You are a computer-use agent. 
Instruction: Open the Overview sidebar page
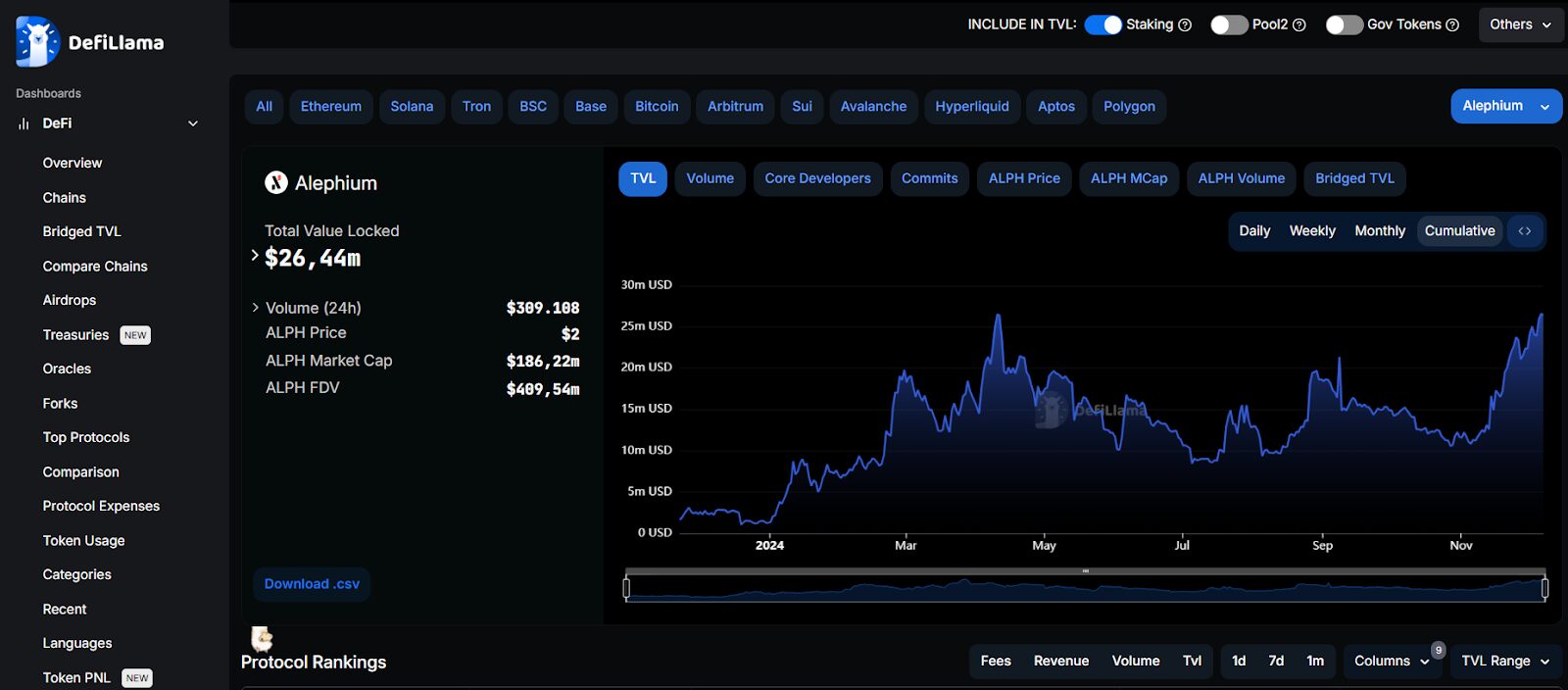73,163
